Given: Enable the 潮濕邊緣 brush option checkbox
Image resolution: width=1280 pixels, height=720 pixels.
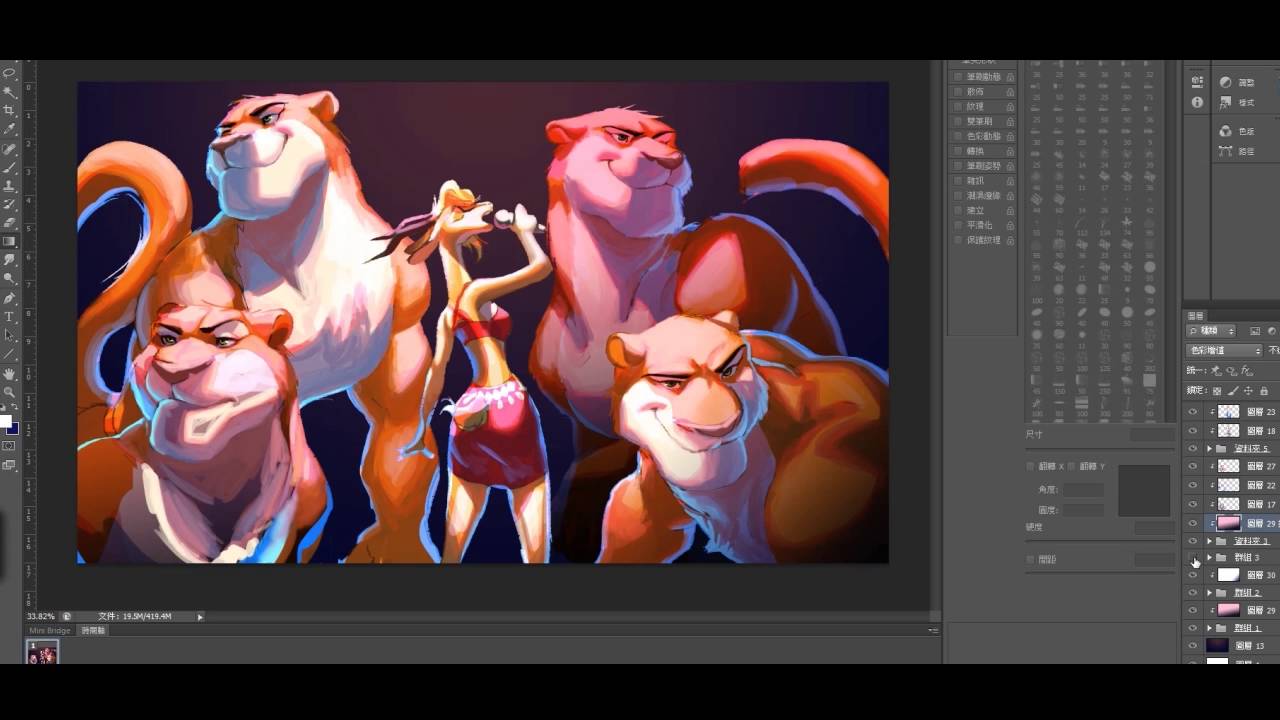Looking at the screenshot, I should tap(958, 196).
